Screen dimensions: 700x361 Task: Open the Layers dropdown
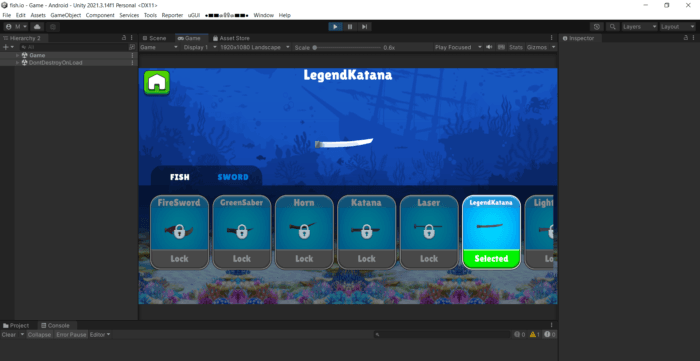click(x=640, y=27)
